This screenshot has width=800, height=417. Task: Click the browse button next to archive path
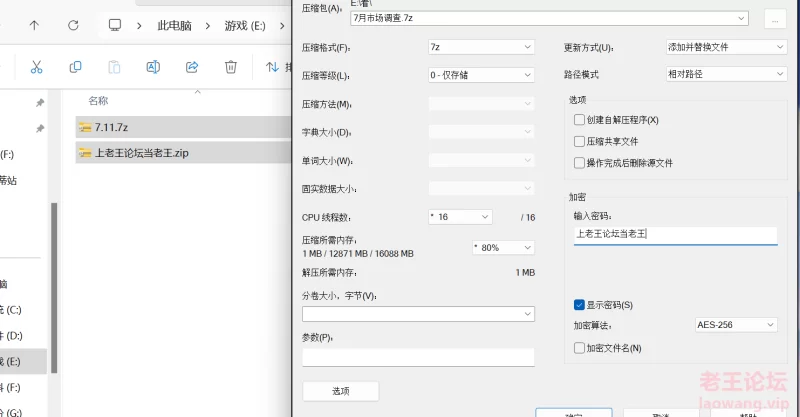(x=773, y=19)
